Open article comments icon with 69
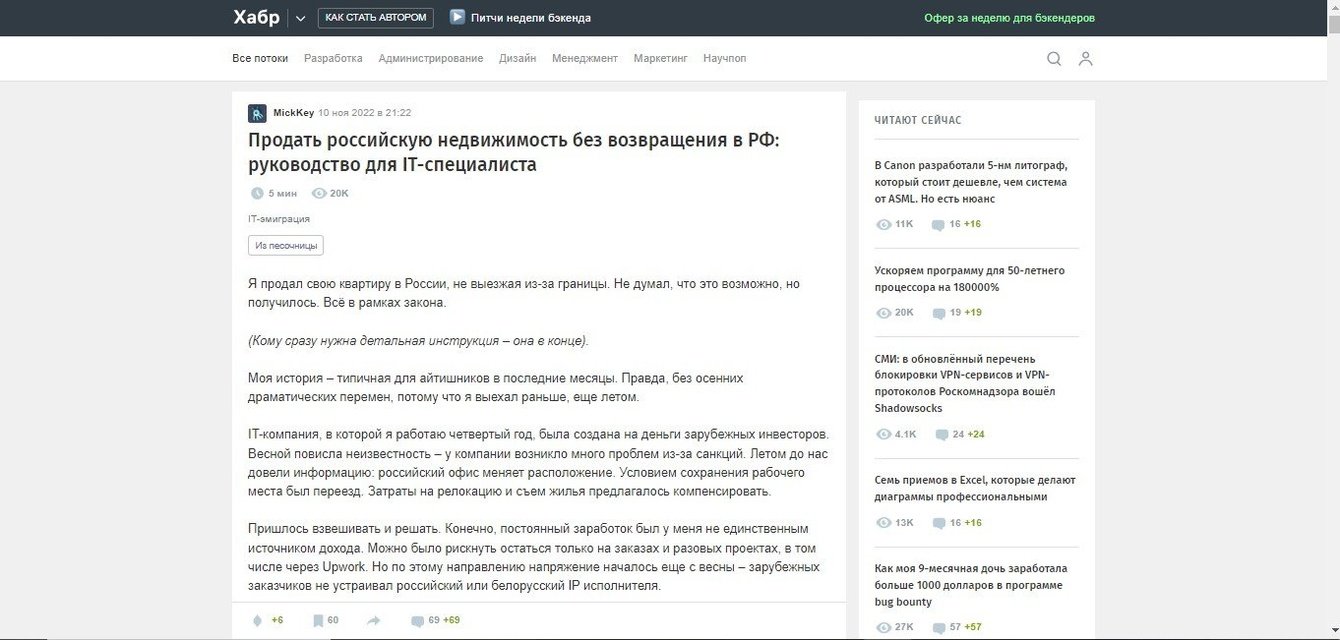The width and height of the screenshot is (1340, 640). [x=417, y=620]
